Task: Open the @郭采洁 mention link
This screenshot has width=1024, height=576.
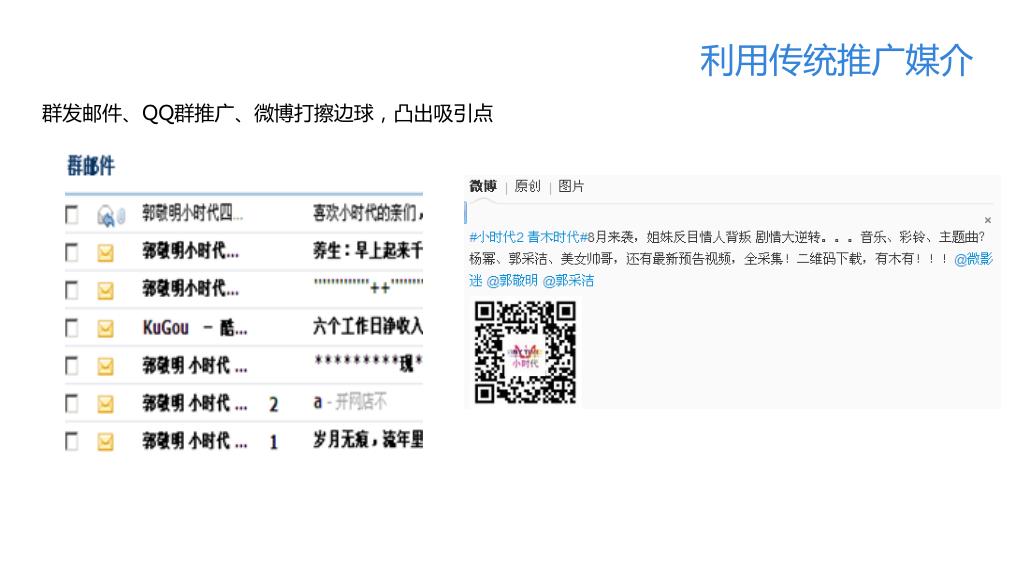Action: click(x=568, y=281)
